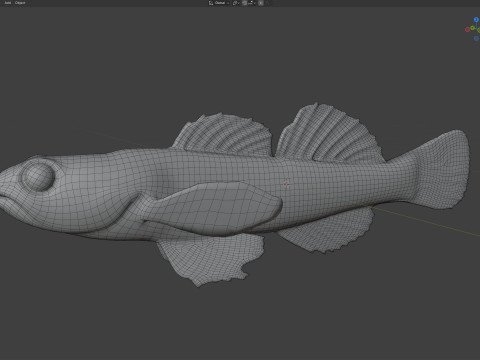Open the Global transform orientation dropdown
The image size is (480, 360).
coord(219,3)
